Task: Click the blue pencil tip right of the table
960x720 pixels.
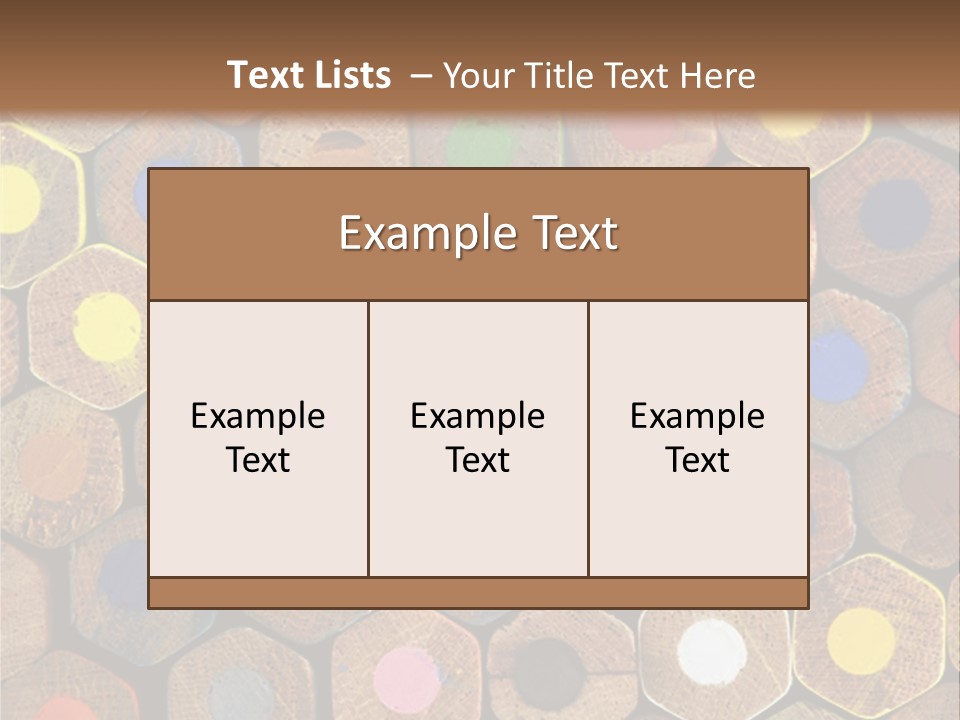Action: (x=838, y=366)
